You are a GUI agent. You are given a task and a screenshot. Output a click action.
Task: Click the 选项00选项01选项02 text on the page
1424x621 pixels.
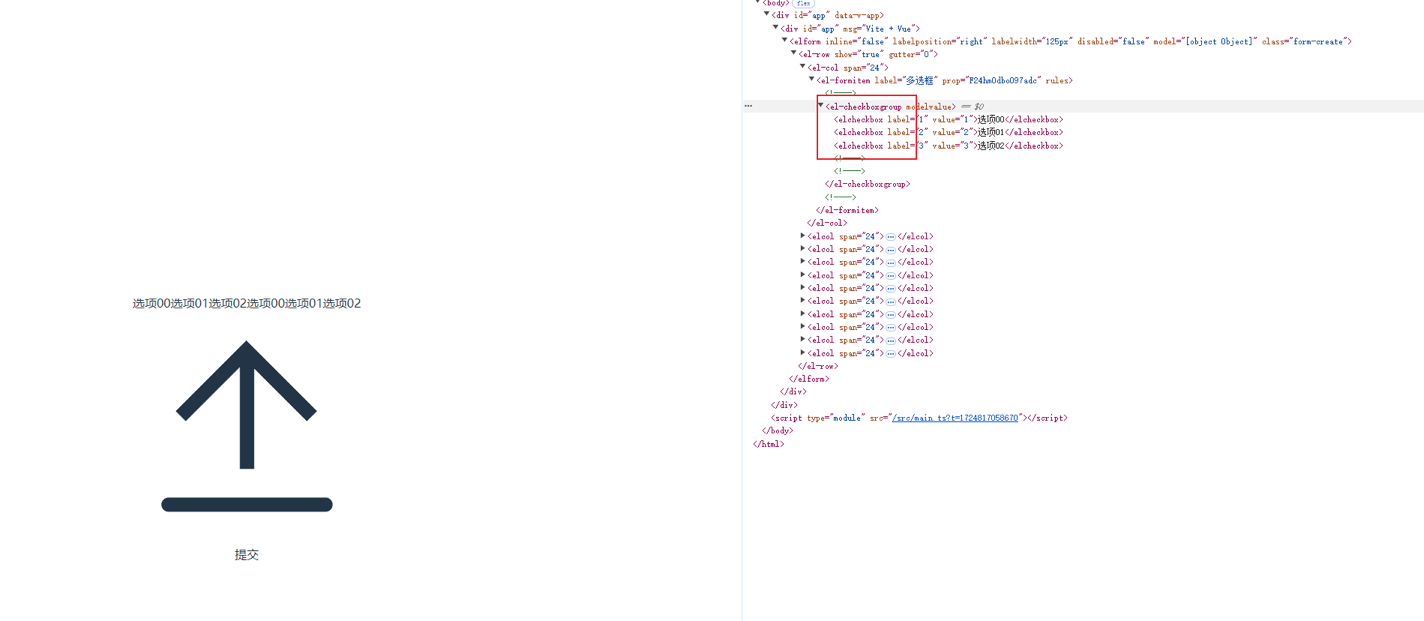pos(246,304)
